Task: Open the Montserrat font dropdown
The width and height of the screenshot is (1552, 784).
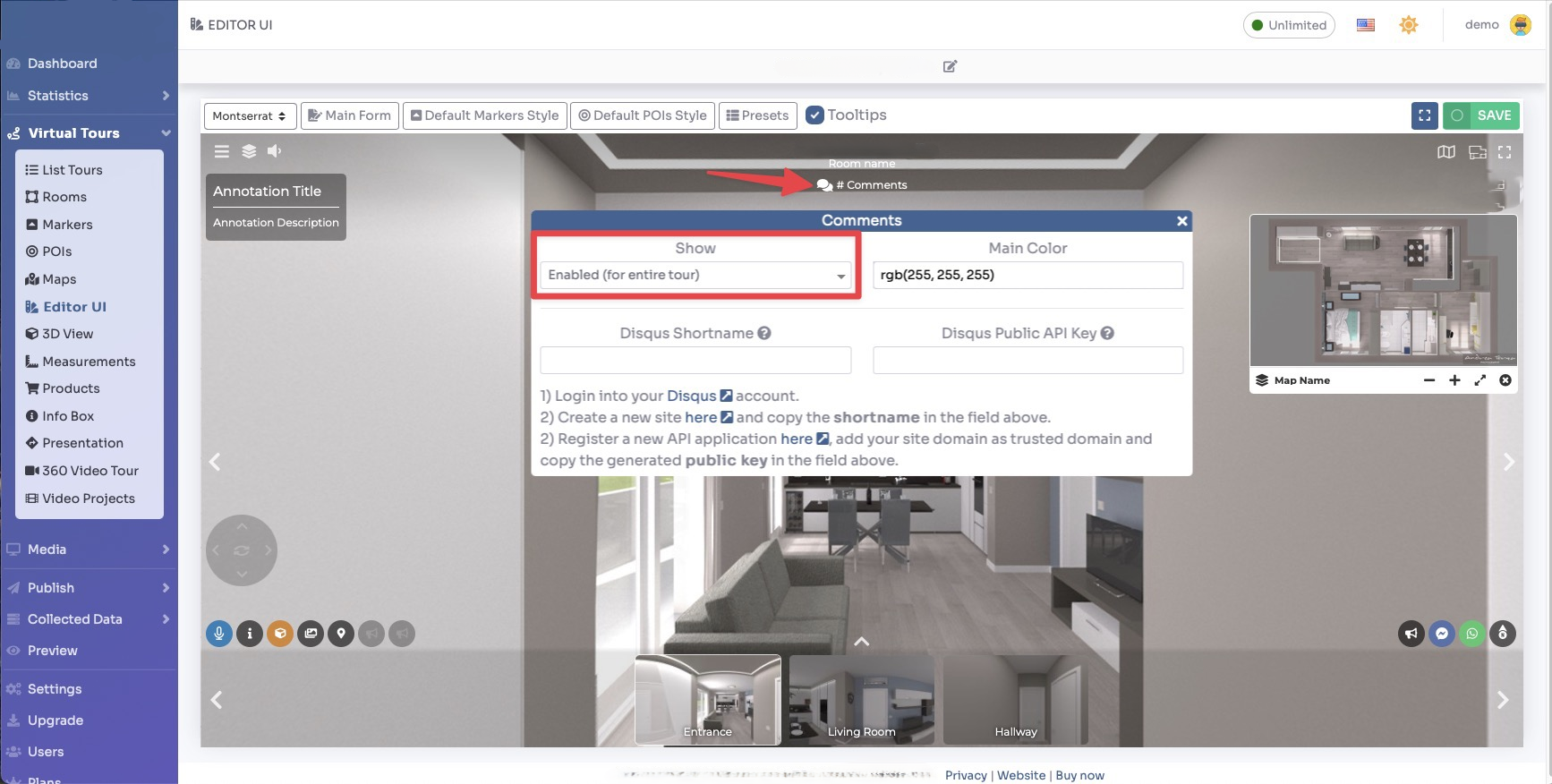Action: pos(249,115)
